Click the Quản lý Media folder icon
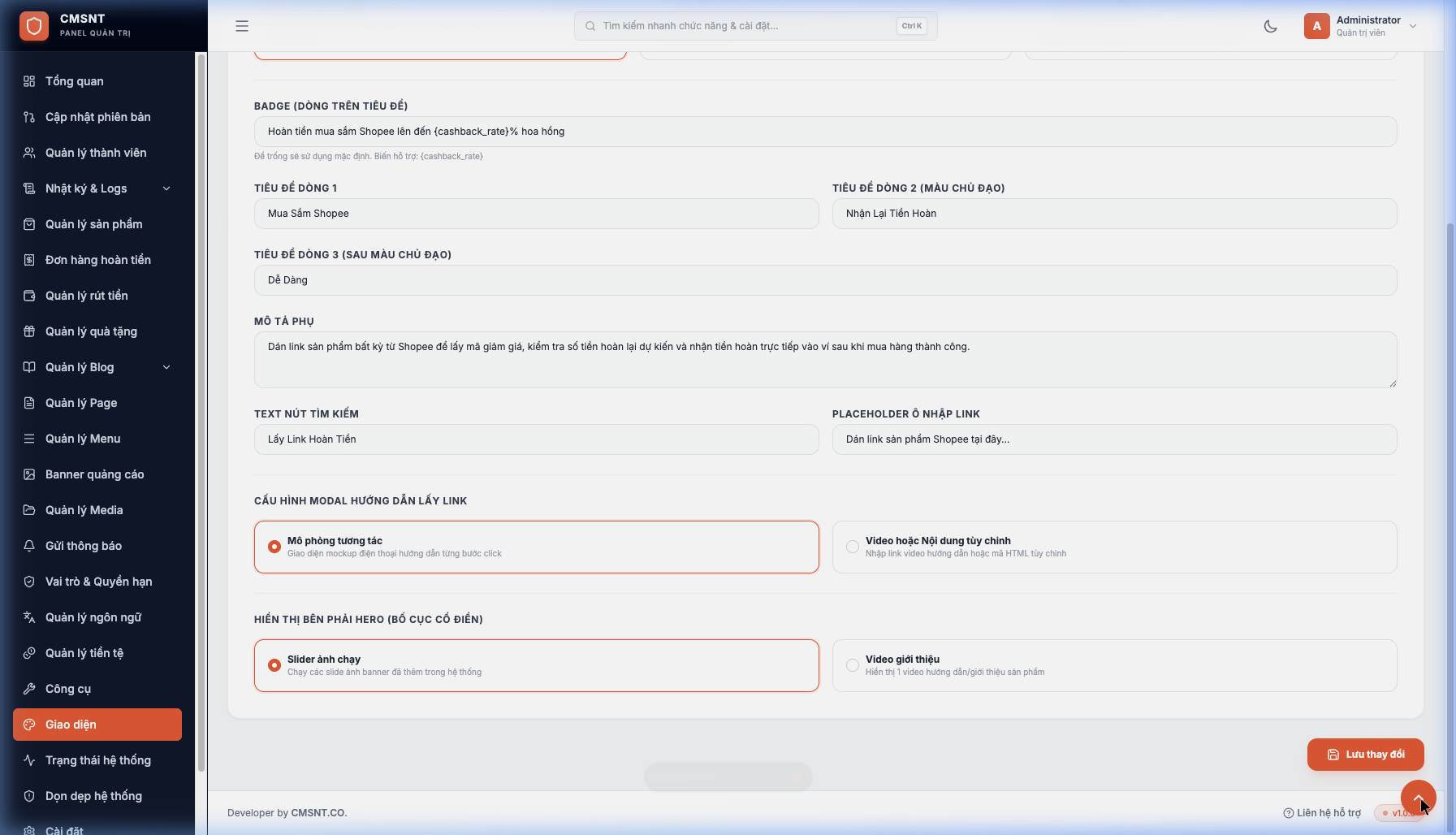 pos(29,510)
